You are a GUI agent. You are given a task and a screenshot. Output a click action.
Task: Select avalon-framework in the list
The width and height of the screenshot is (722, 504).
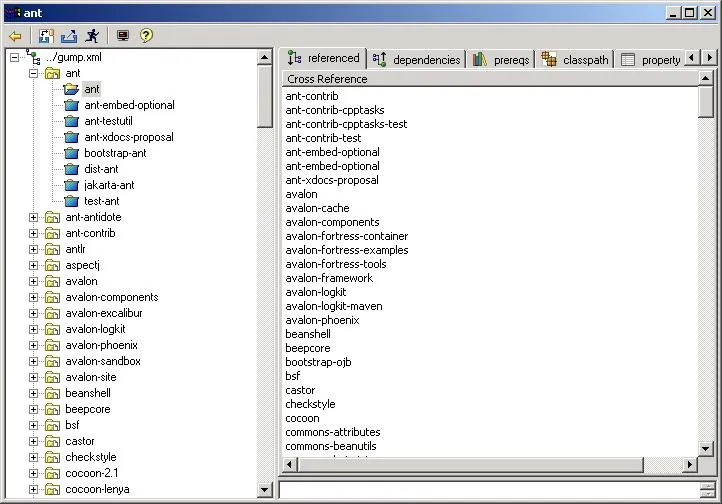(329, 278)
